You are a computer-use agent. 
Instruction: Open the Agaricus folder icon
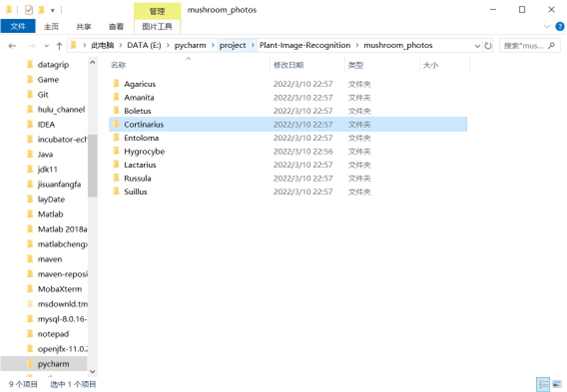point(116,84)
